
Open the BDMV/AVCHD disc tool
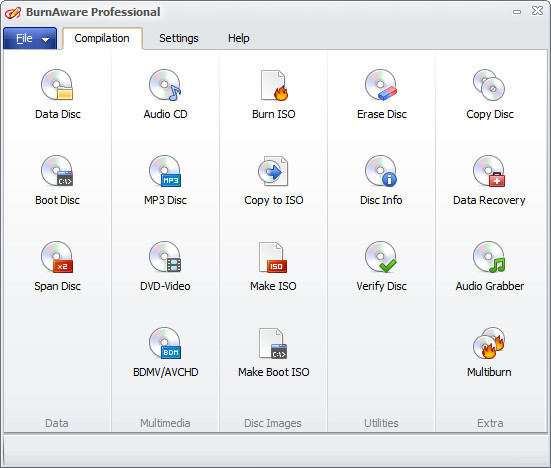[165, 352]
